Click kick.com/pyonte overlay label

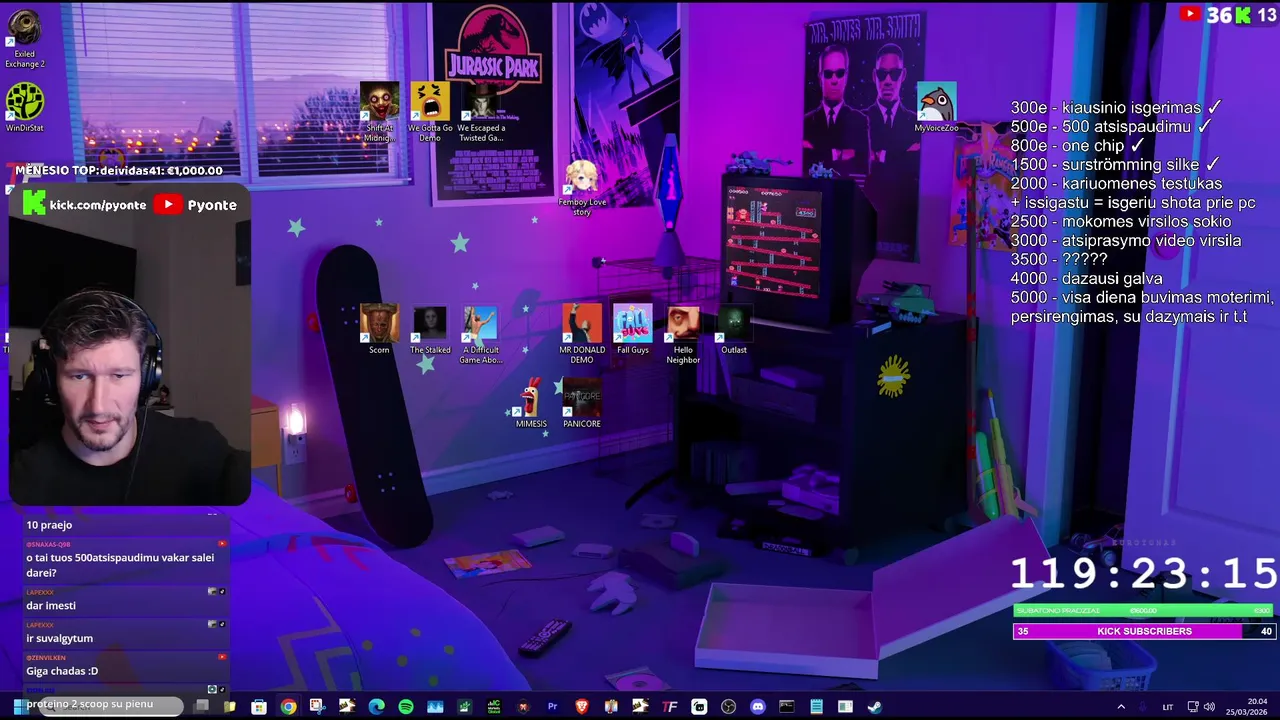(86, 204)
